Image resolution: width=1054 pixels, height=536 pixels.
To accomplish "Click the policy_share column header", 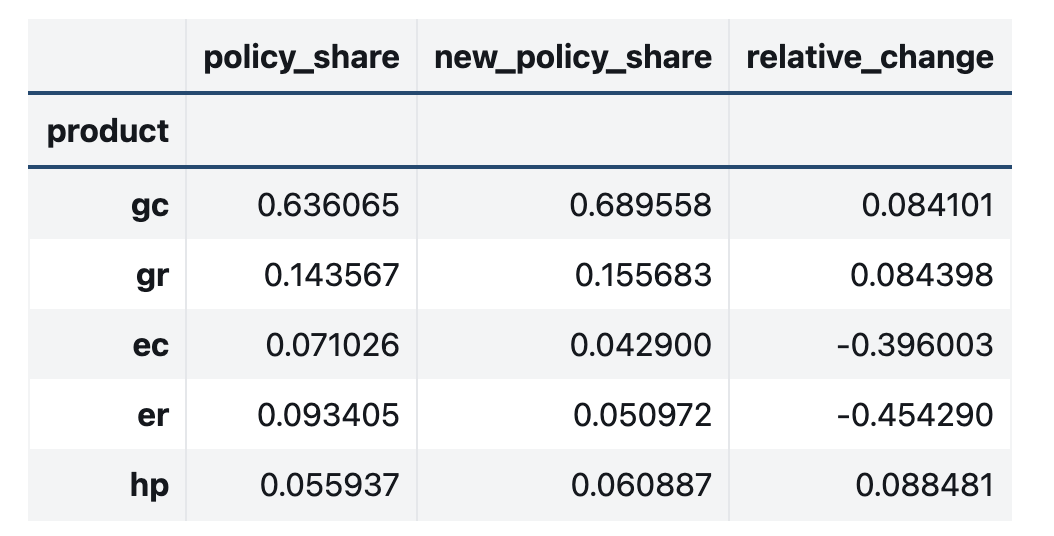I will 301,57.
